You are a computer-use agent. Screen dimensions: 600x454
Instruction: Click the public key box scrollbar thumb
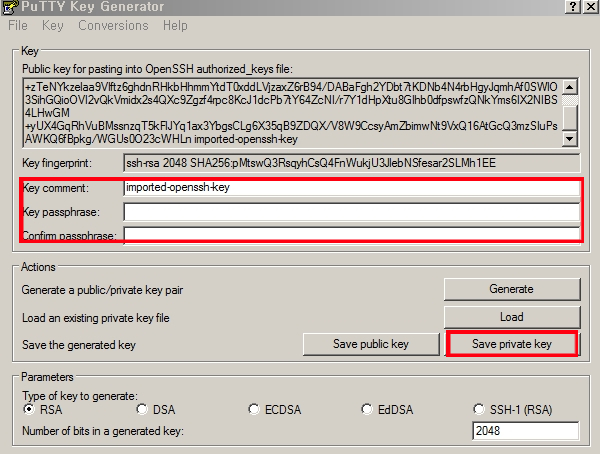[x=570, y=118]
